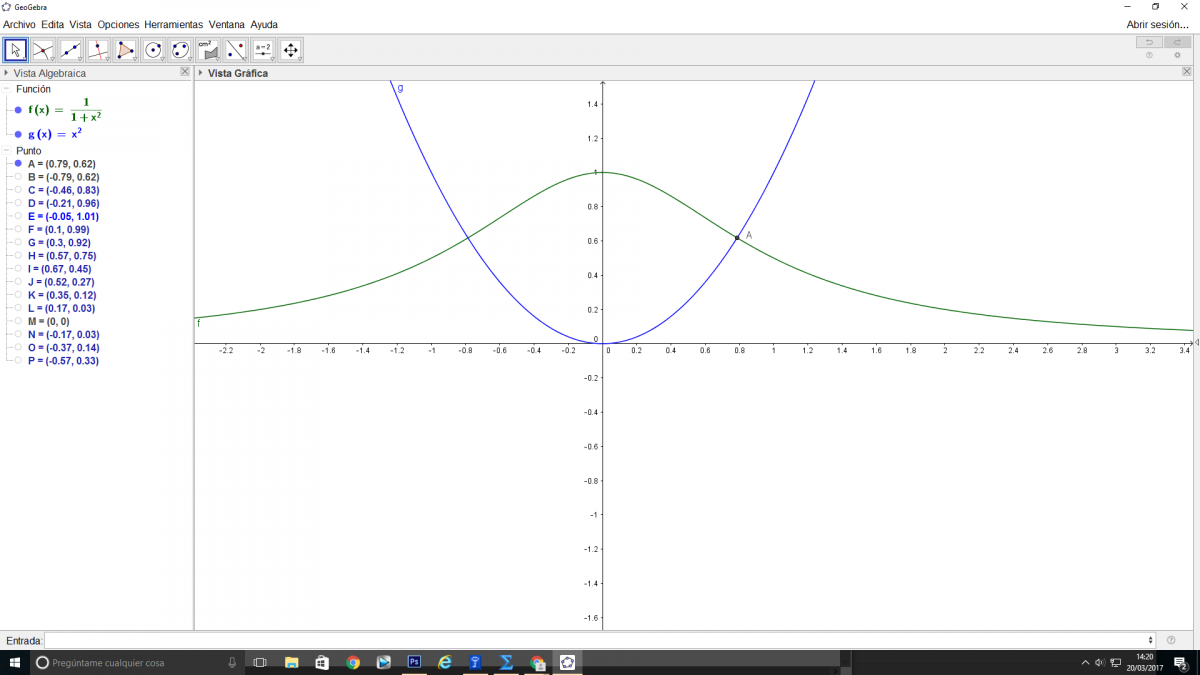Select the Intersect point tool
1200x675 pixels.
pos(43,49)
